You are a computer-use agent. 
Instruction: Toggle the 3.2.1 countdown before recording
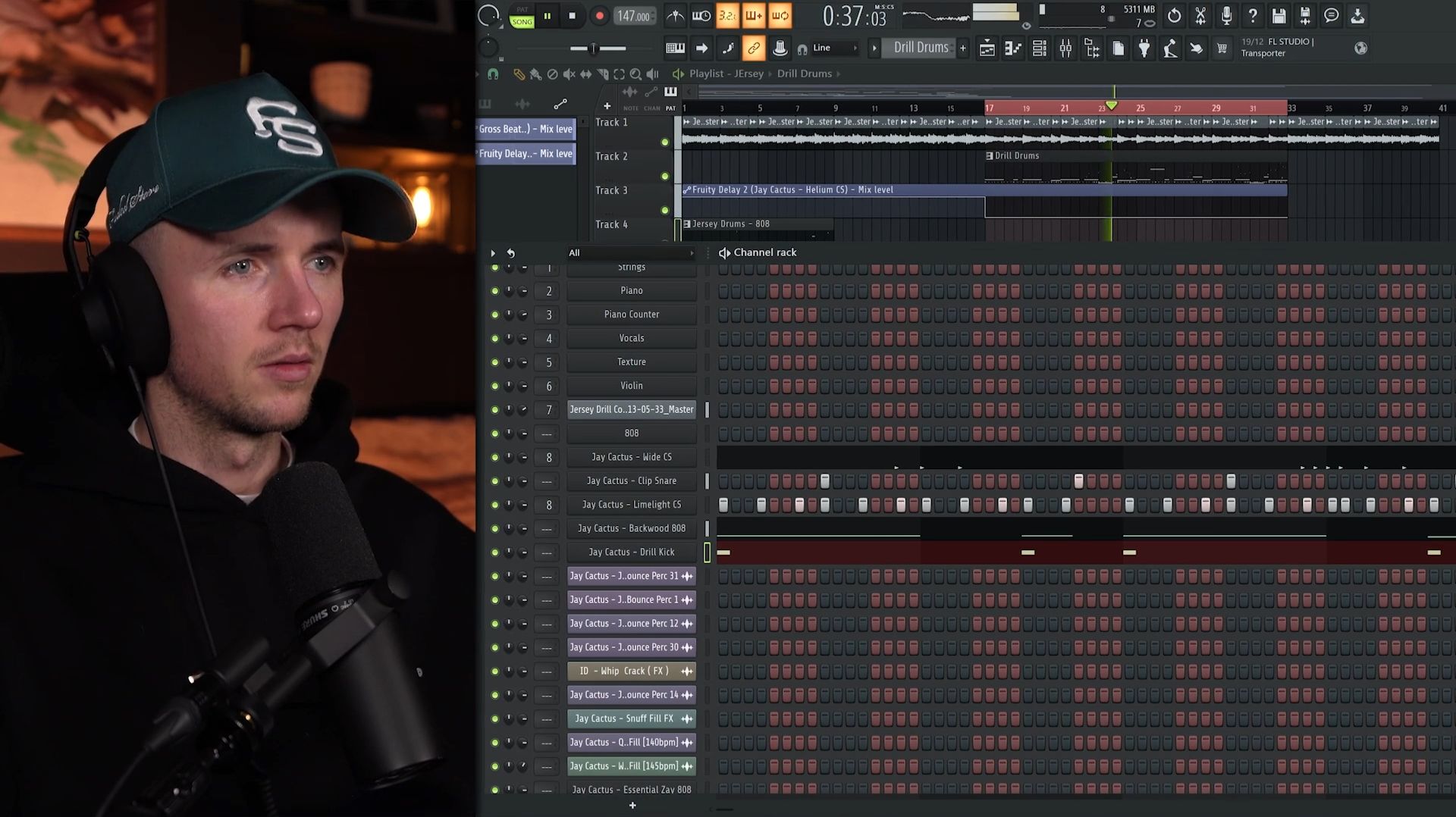(x=727, y=16)
